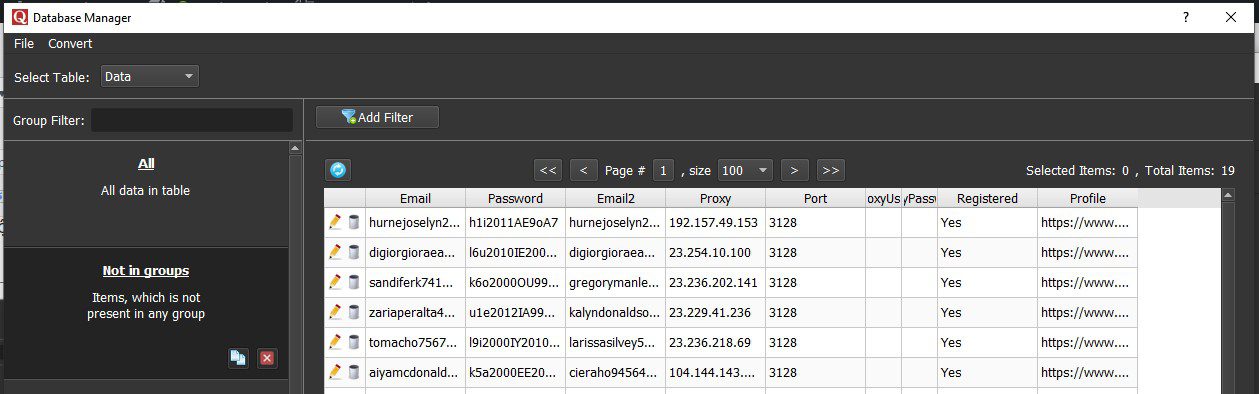Delete the aiyamcdonald row via trash icon
Viewport: 1259px width, 394px height.
(x=353, y=372)
